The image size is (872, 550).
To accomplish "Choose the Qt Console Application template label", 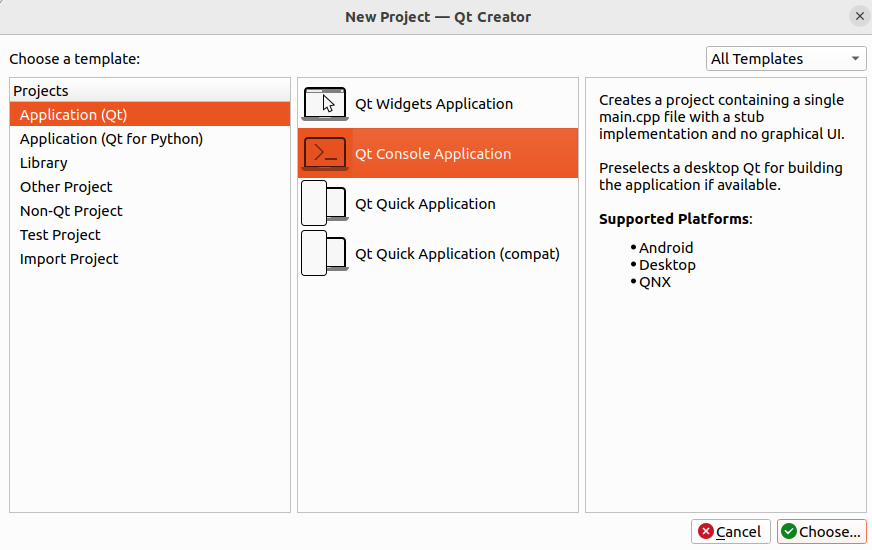I will [433, 154].
